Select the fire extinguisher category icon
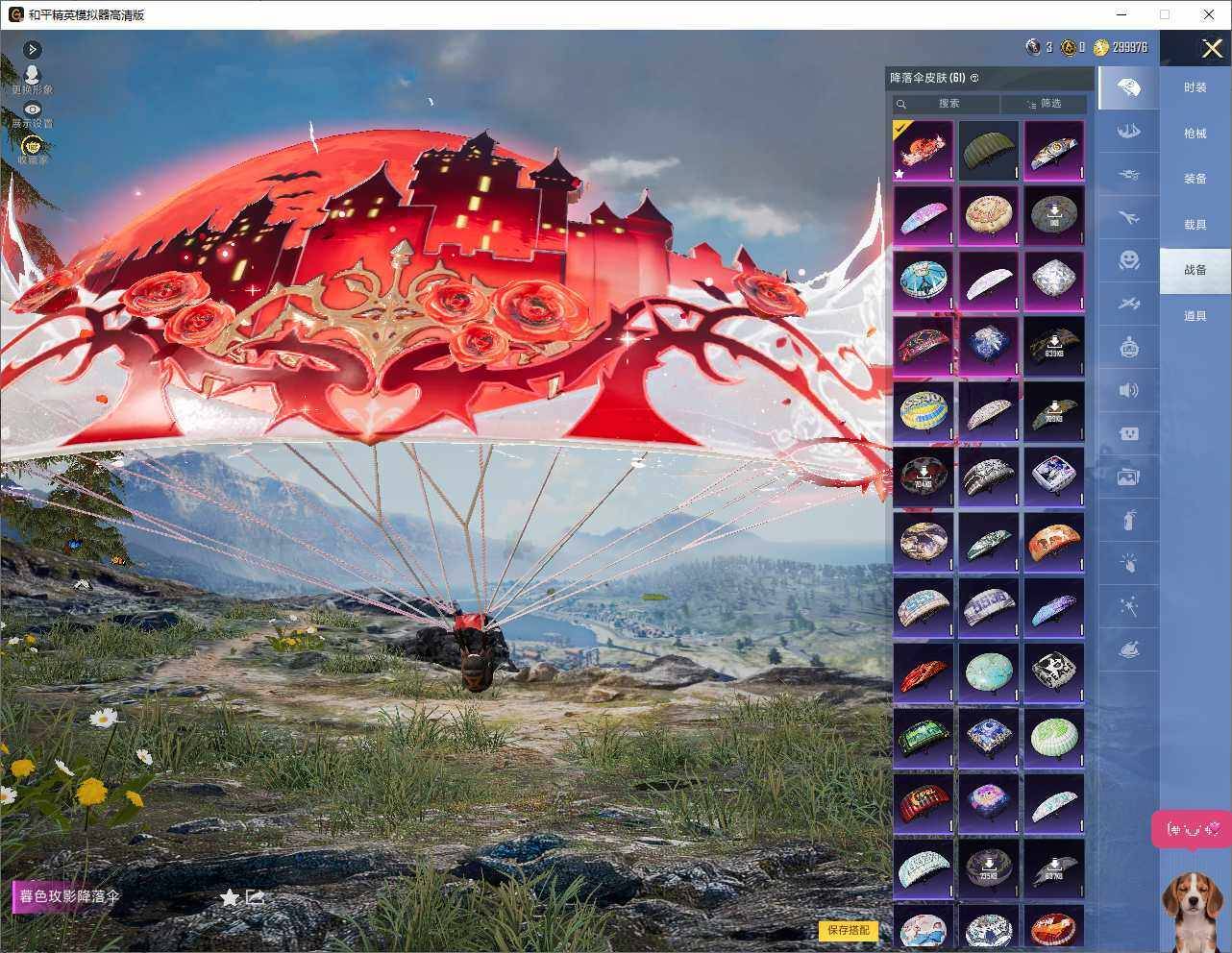This screenshot has width=1232, height=953. (1128, 521)
